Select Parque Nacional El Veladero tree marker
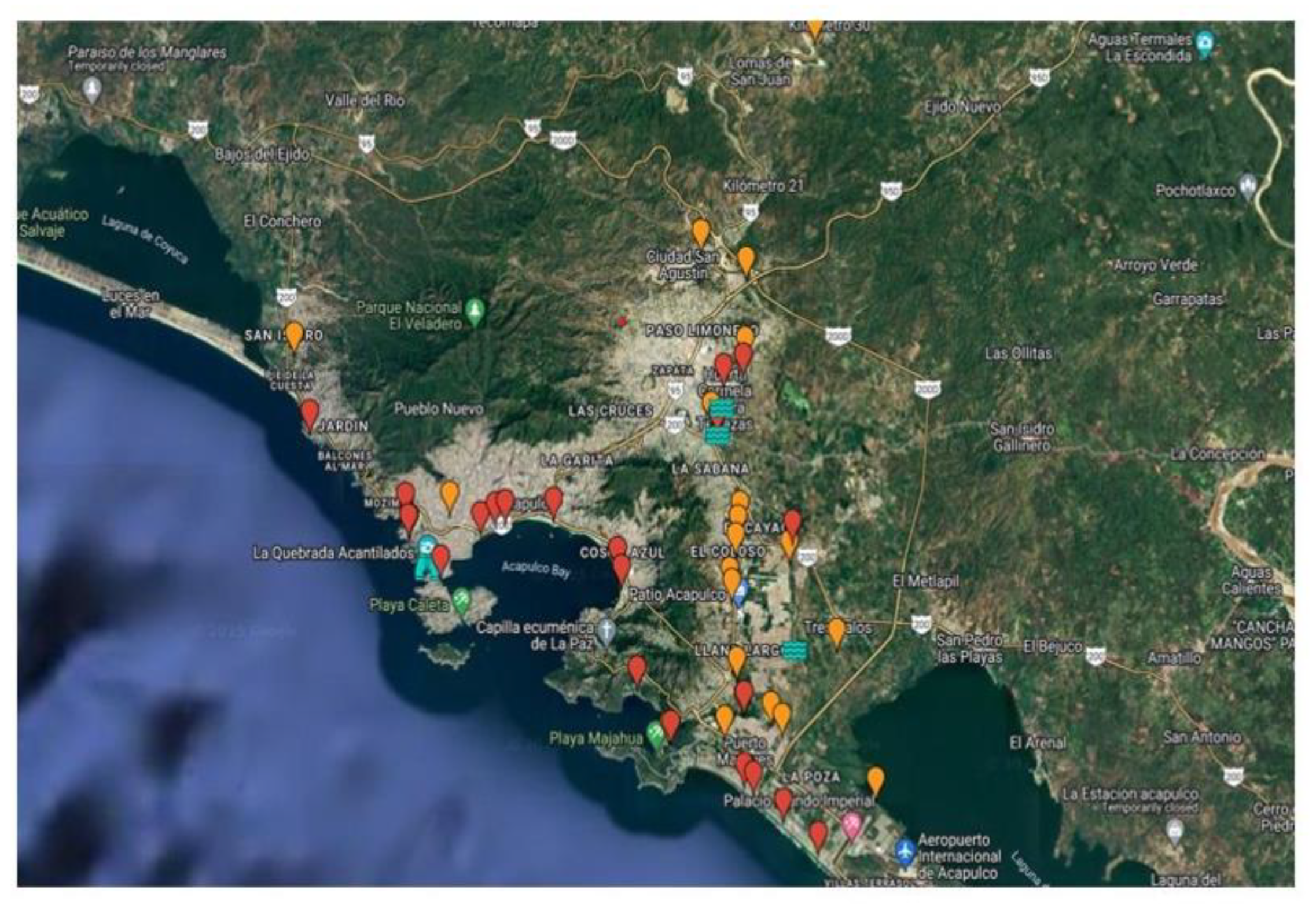The image size is (1316, 904). [x=475, y=311]
